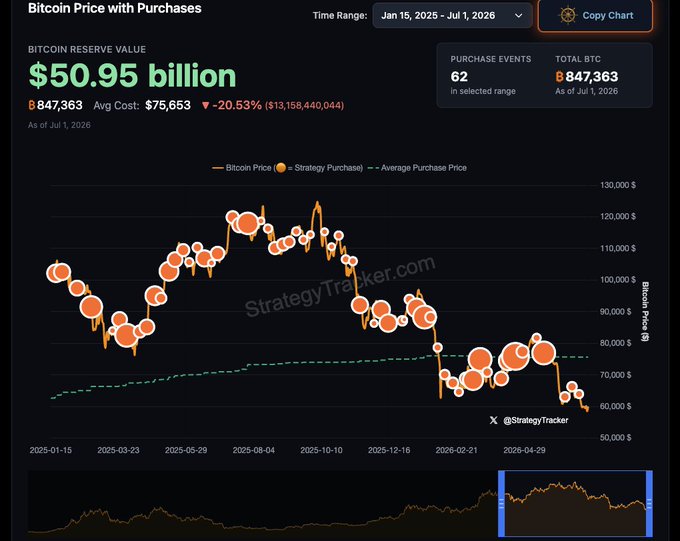The height and width of the screenshot is (541, 680).
Task: Click the Bitcoin Price ($) axis title
Action: (x=645, y=311)
